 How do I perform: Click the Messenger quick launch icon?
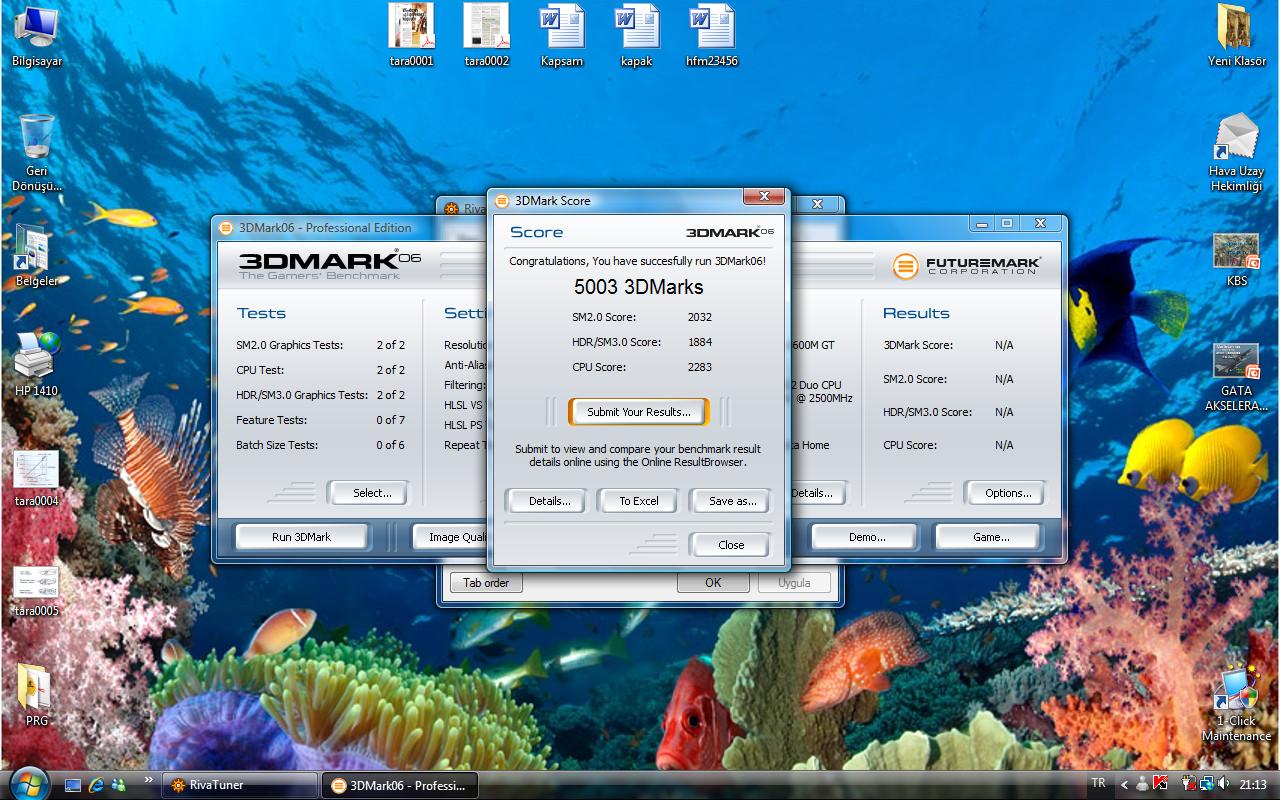point(120,785)
